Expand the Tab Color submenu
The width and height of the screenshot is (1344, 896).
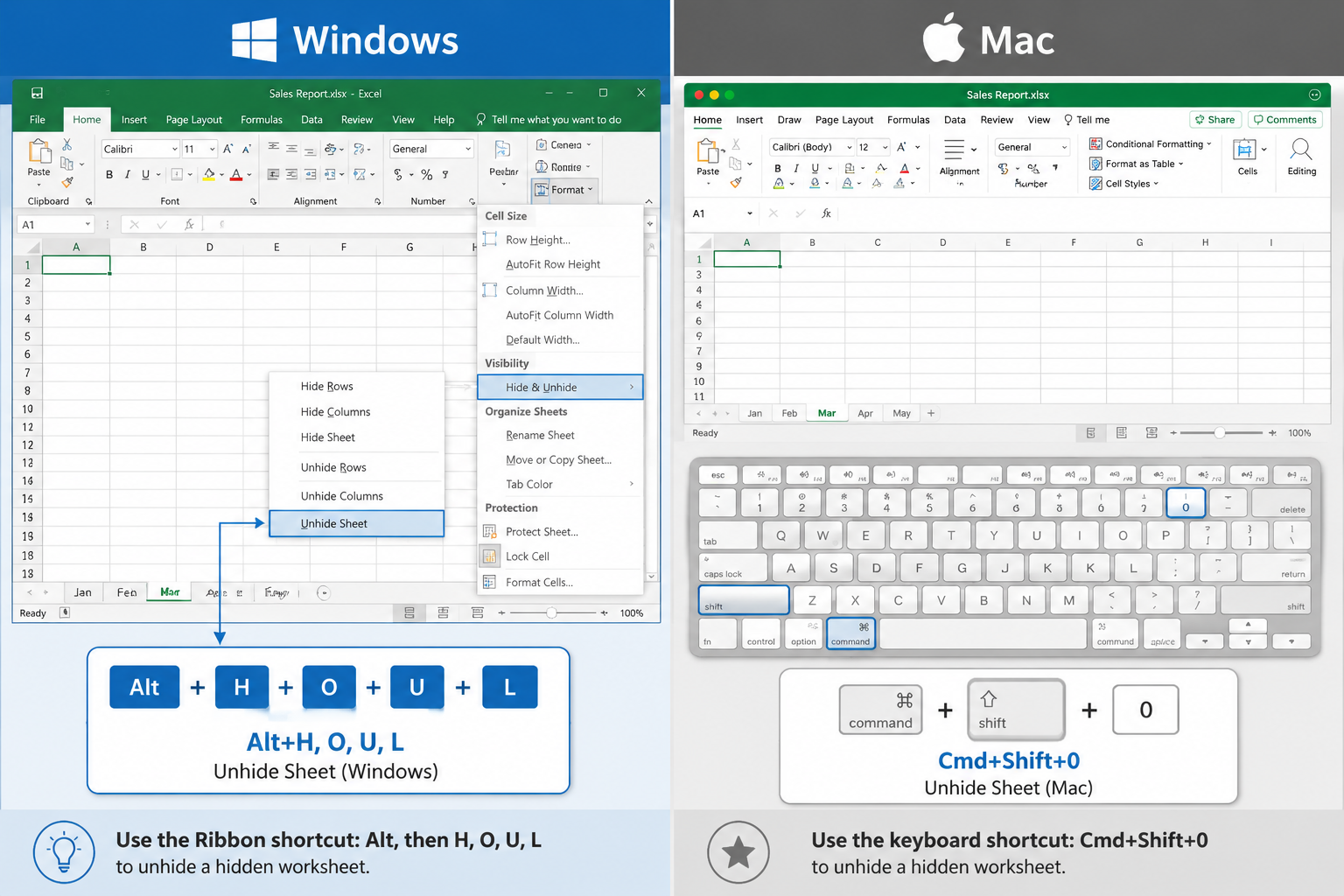pos(560,484)
